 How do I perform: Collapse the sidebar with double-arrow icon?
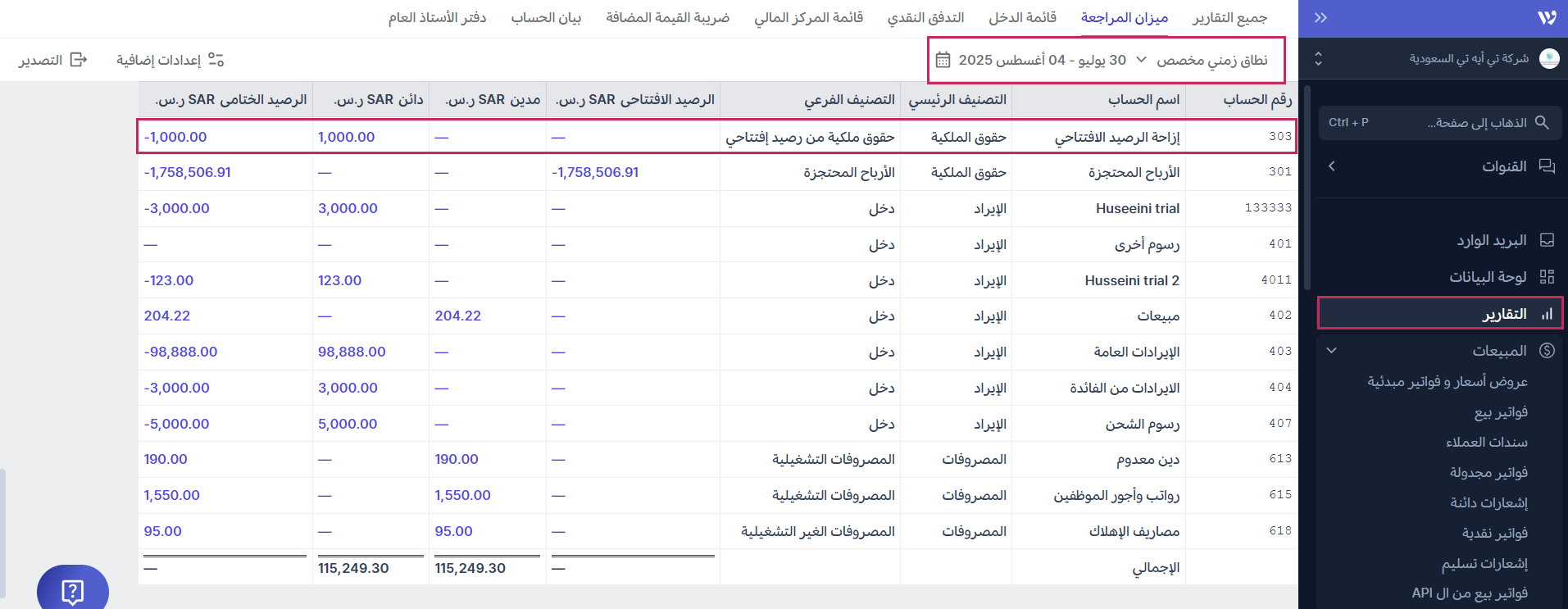pos(1320,18)
